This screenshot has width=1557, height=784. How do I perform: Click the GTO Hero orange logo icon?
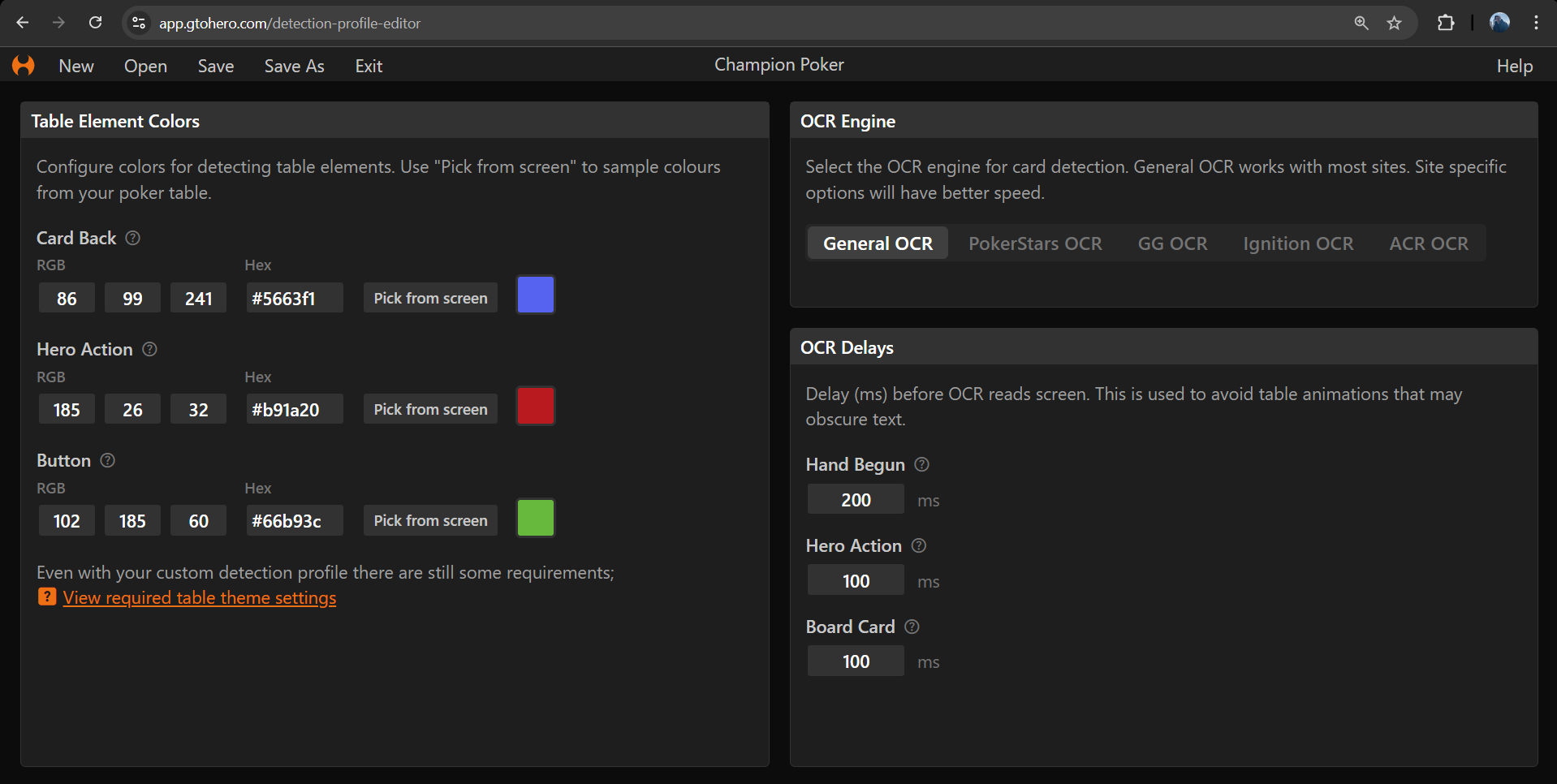24,66
